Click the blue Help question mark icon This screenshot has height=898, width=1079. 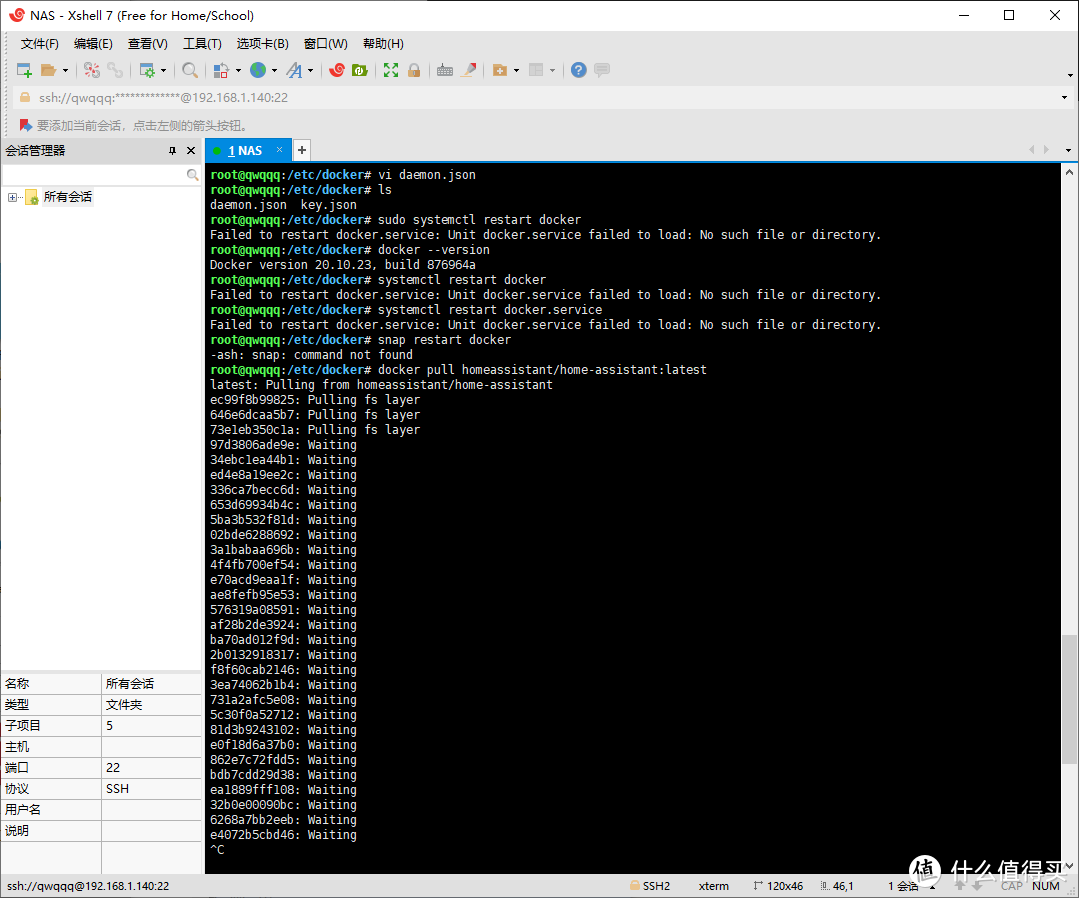(x=578, y=70)
